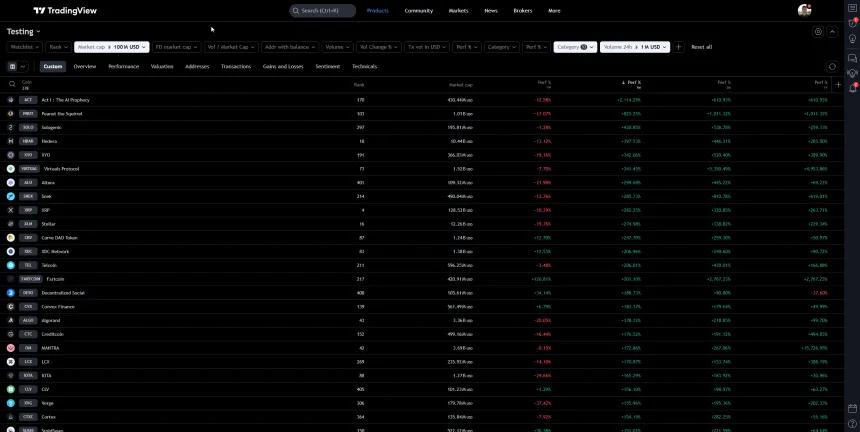The width and height of the screenshot is (860, 432).
Task: Sort by the Market cap column header
Action: pyautogui.click(x=461, y=84)
